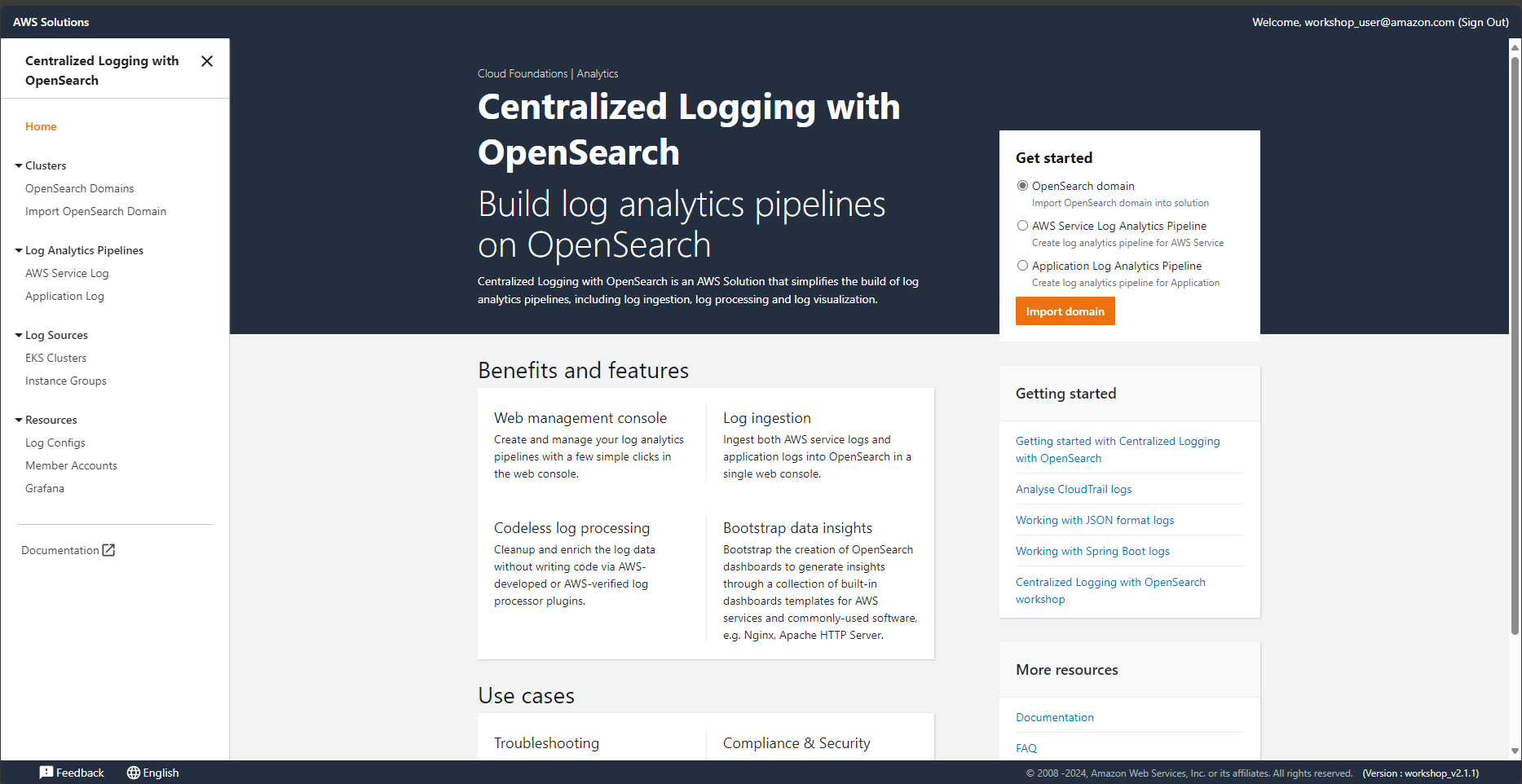Open the Analyse CloudTrail logs guide
Image resolution: width=1522 pixels, height=784 pixels.
(1074, 489)
